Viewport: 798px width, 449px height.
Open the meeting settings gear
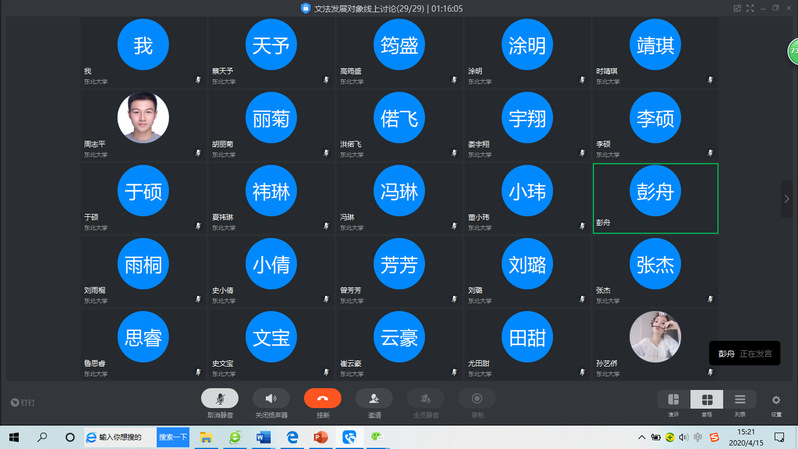coord(776,400)
